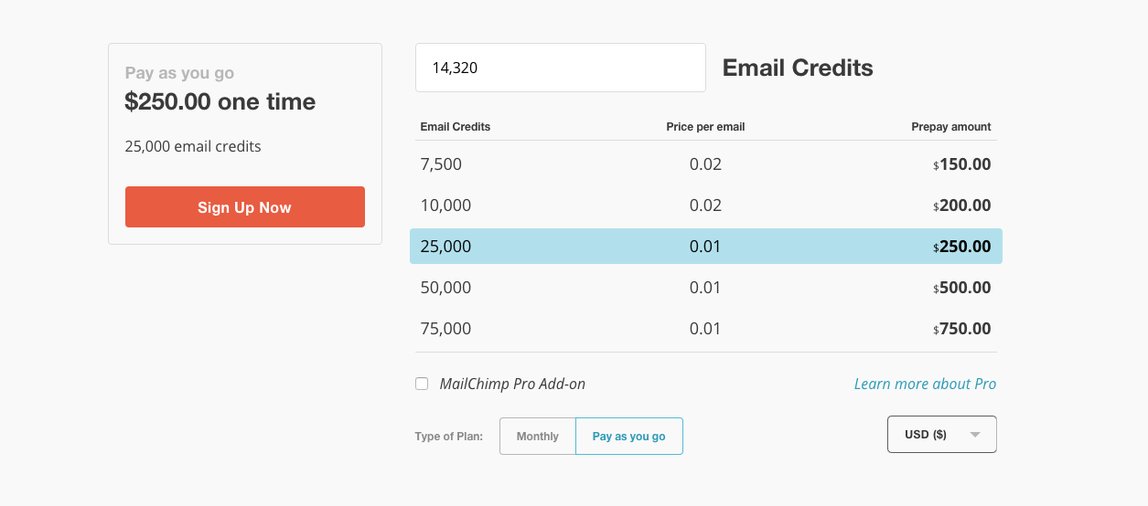
Task: Select the highlighted 25,000 credits row
Action: pos(706,246)
